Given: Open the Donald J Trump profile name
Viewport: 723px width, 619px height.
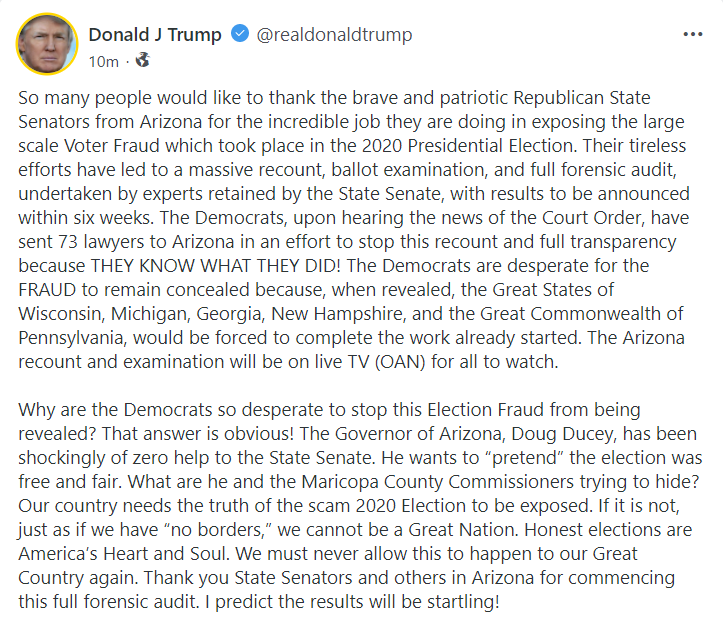Looking at the screenshot, I should pyautogui.click(x=155, y=35).
